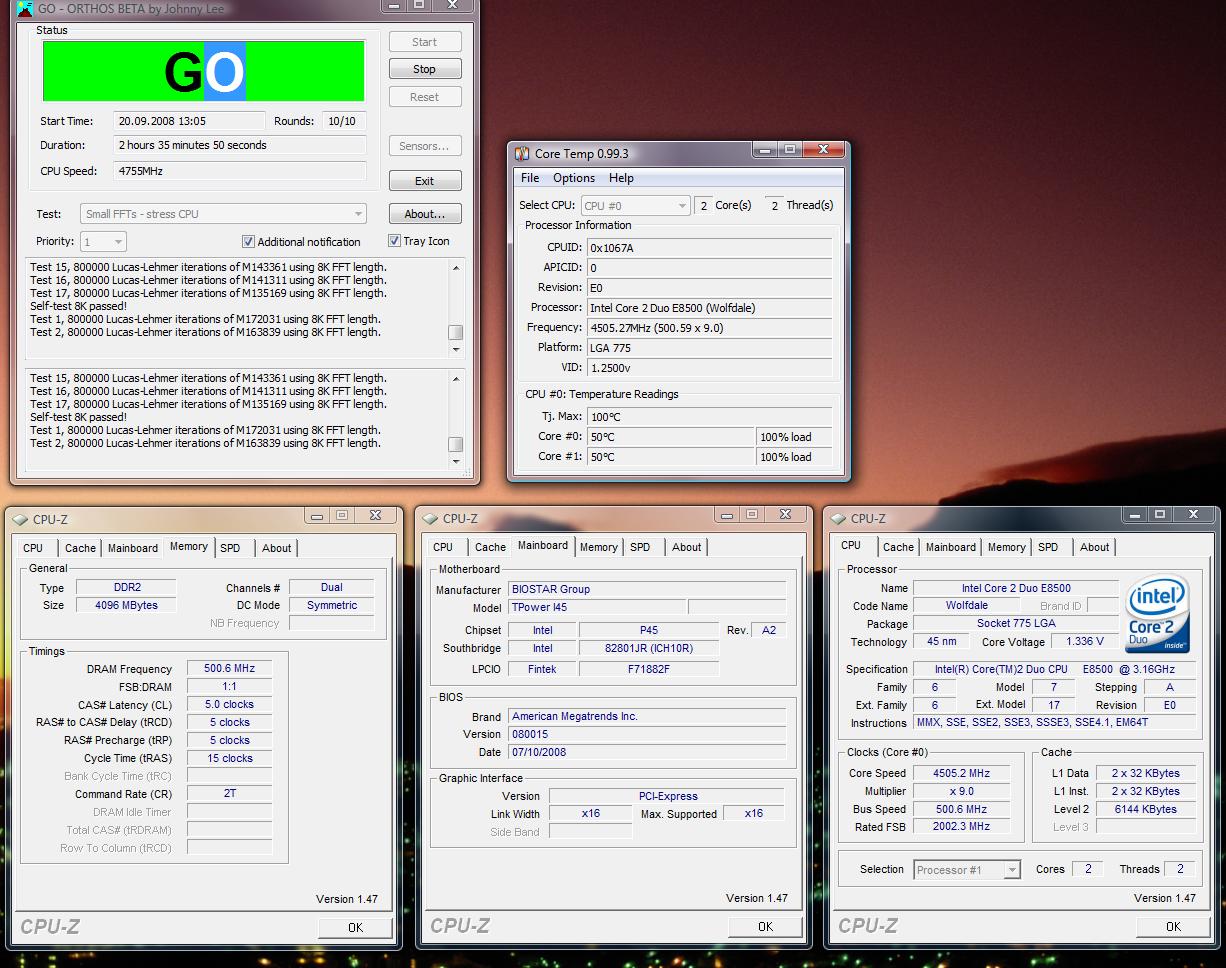Screen dimensions: 1226x968
Task: Click the Code Name Wolfdale value
Action: (x=966, y=606)
